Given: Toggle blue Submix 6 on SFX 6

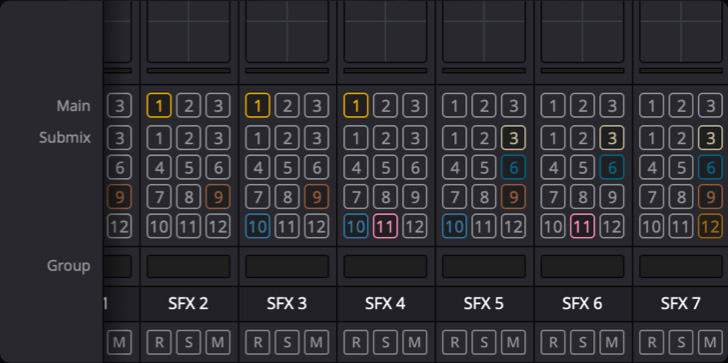Looking at the screenshot, I should pos(612,167).
